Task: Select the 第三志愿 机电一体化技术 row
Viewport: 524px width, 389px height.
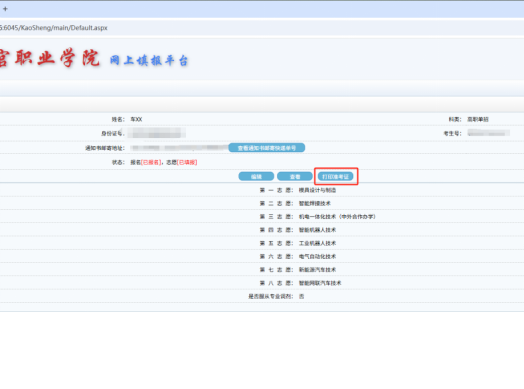Action: point(262,217)
